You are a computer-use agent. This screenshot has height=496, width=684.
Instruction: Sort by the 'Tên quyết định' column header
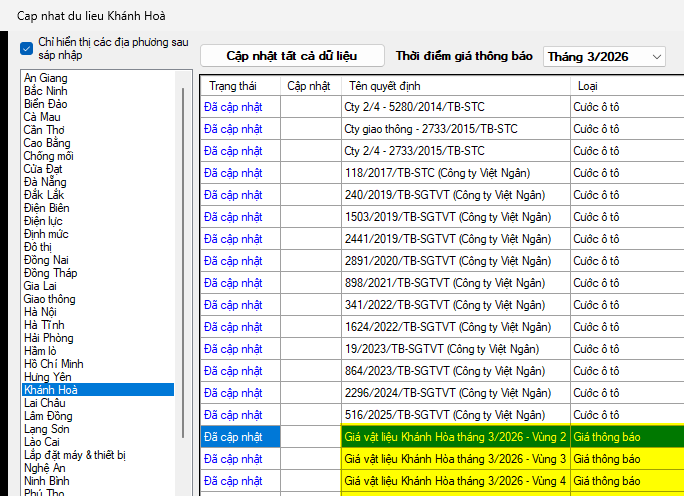455,86
